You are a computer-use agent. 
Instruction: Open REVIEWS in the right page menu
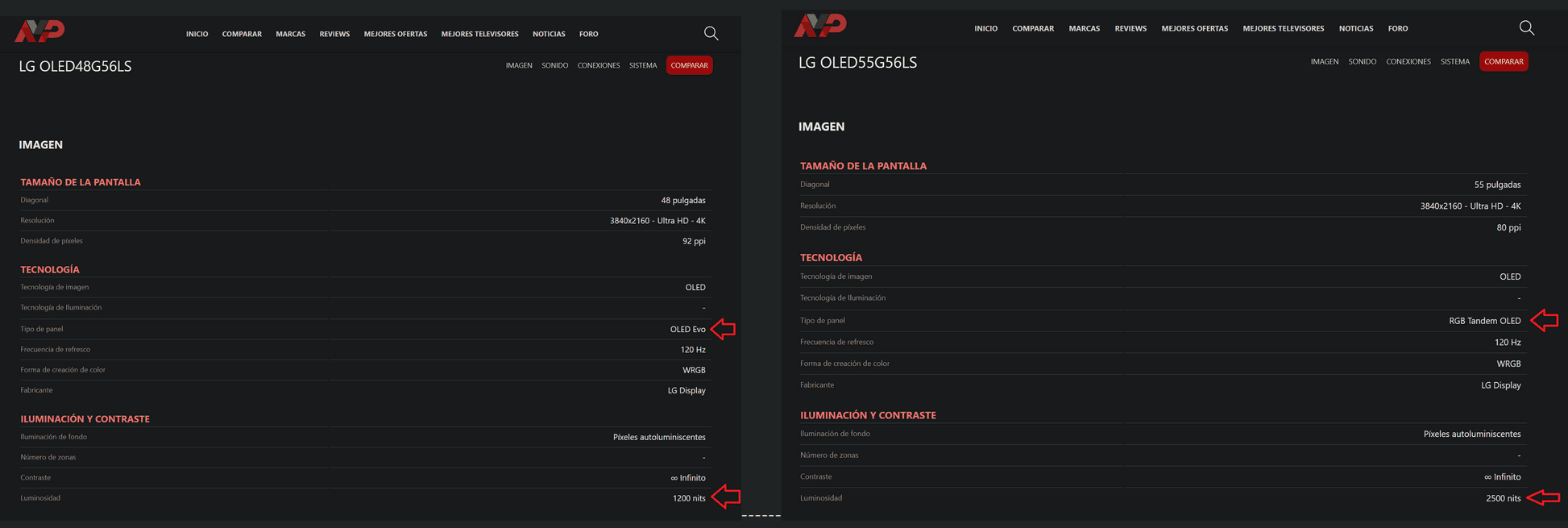(1130, 28)
